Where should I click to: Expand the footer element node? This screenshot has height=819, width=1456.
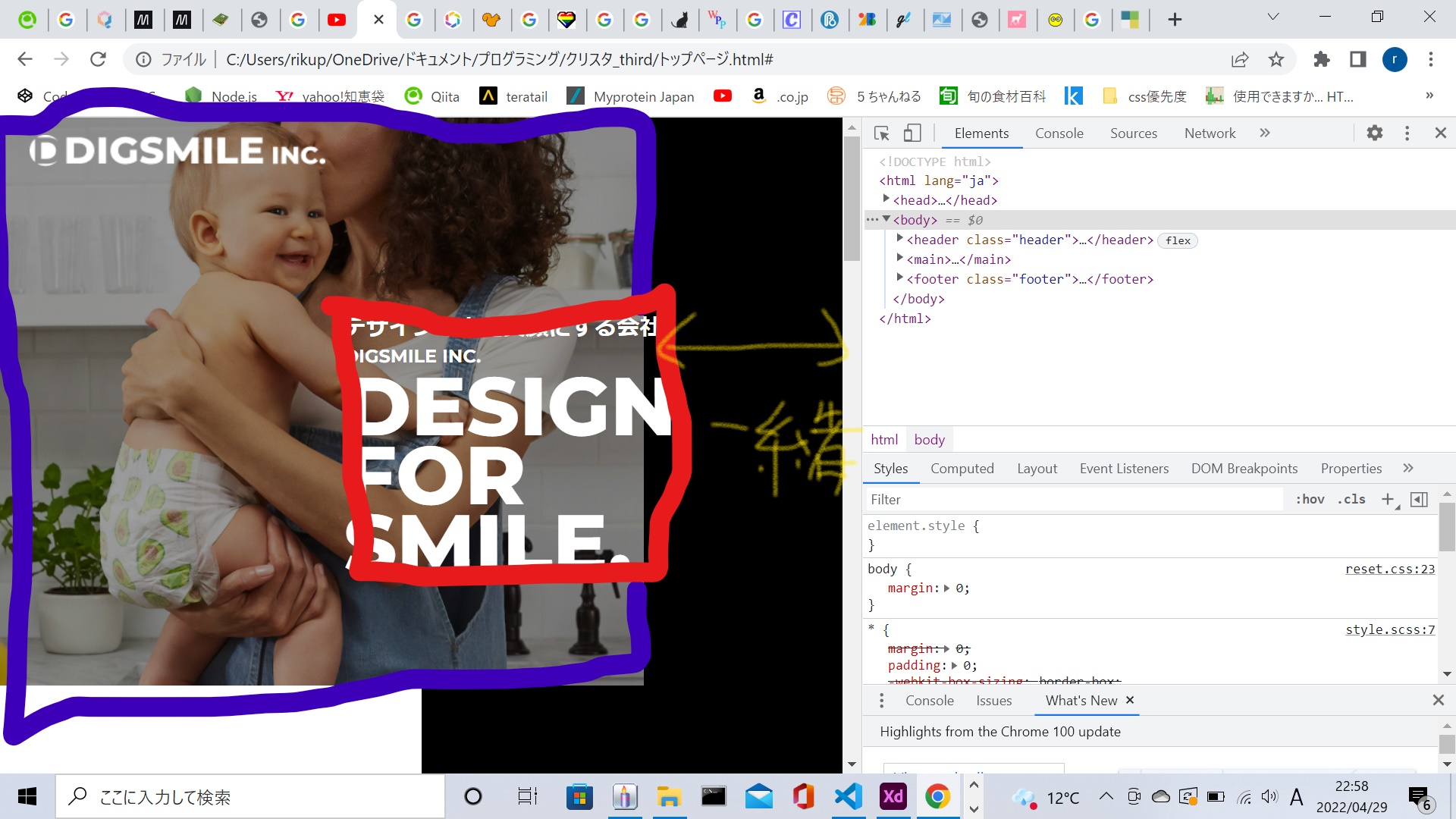click(x=899, y=278)
